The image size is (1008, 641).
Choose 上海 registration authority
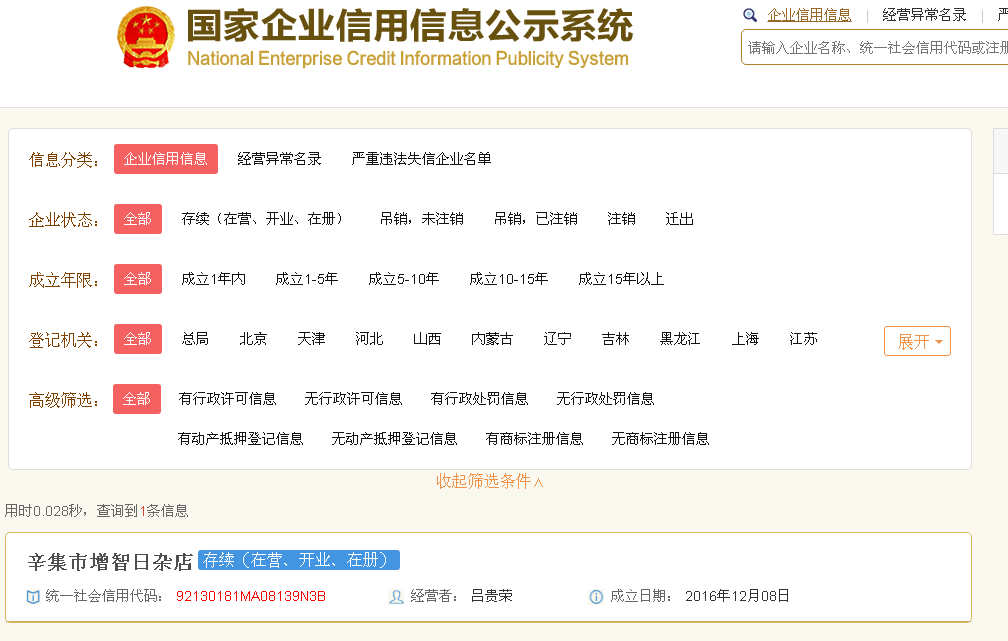pyautogui.click(x=745, y=339)
